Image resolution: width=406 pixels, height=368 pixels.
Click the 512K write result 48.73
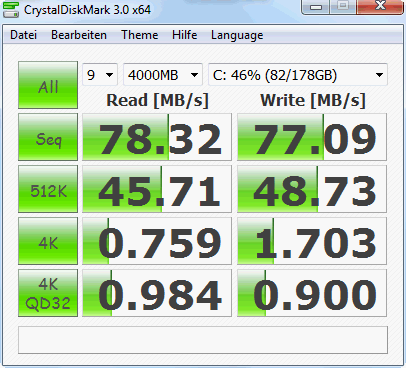pyautogui.click(x=312, y=189)
